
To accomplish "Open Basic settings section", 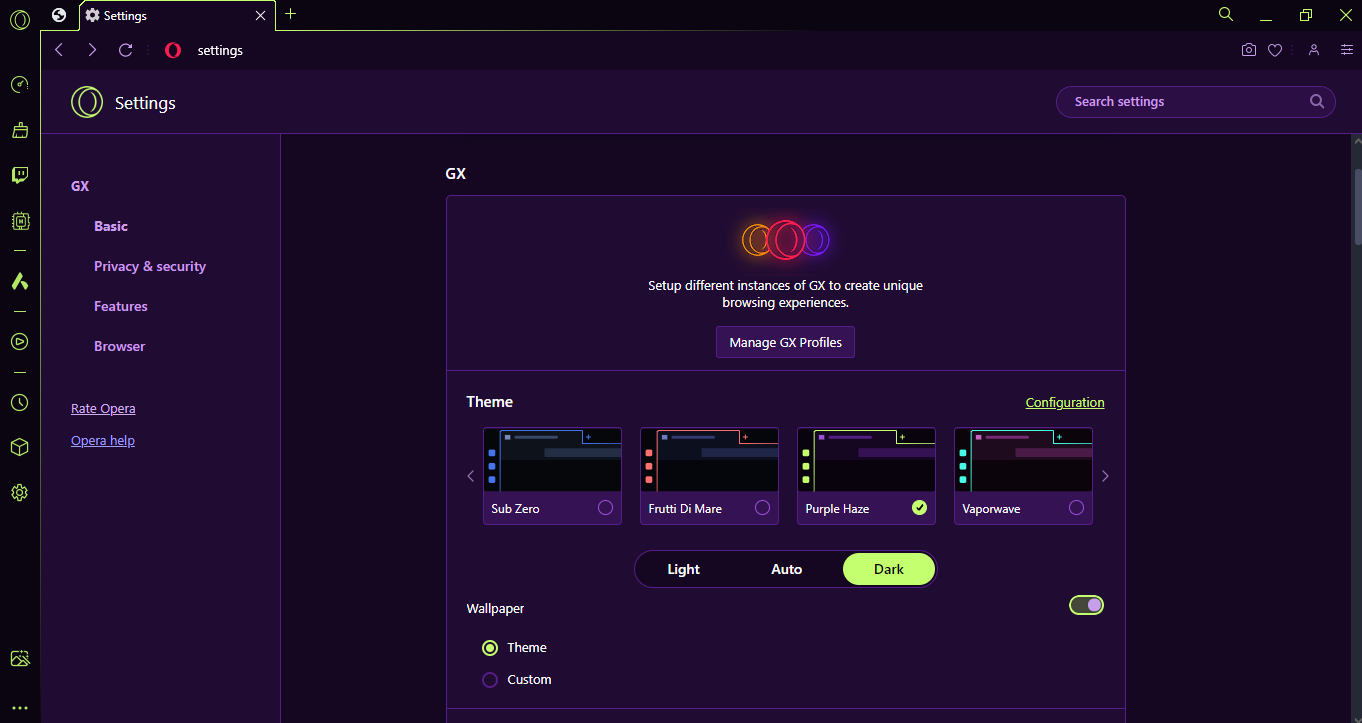I will [x=111, y=226].
